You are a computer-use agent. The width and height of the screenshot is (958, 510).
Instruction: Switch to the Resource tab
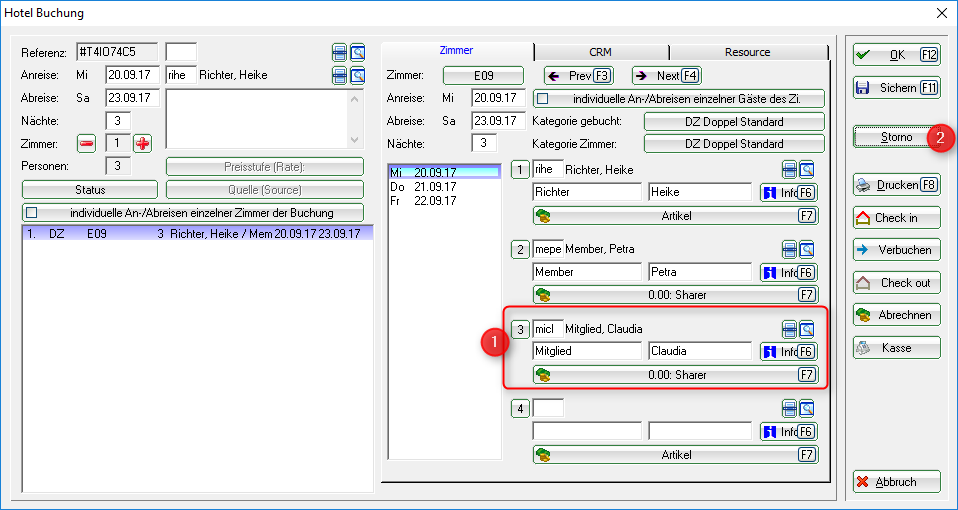click(x=747, y=53)
